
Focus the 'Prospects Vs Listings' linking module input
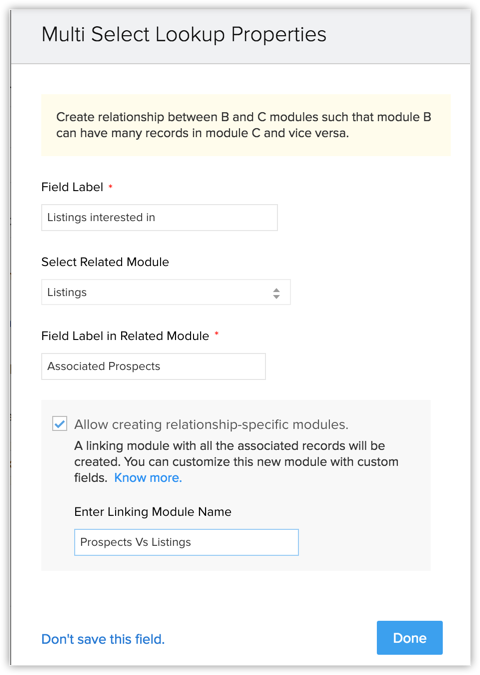tap(186, 542)
